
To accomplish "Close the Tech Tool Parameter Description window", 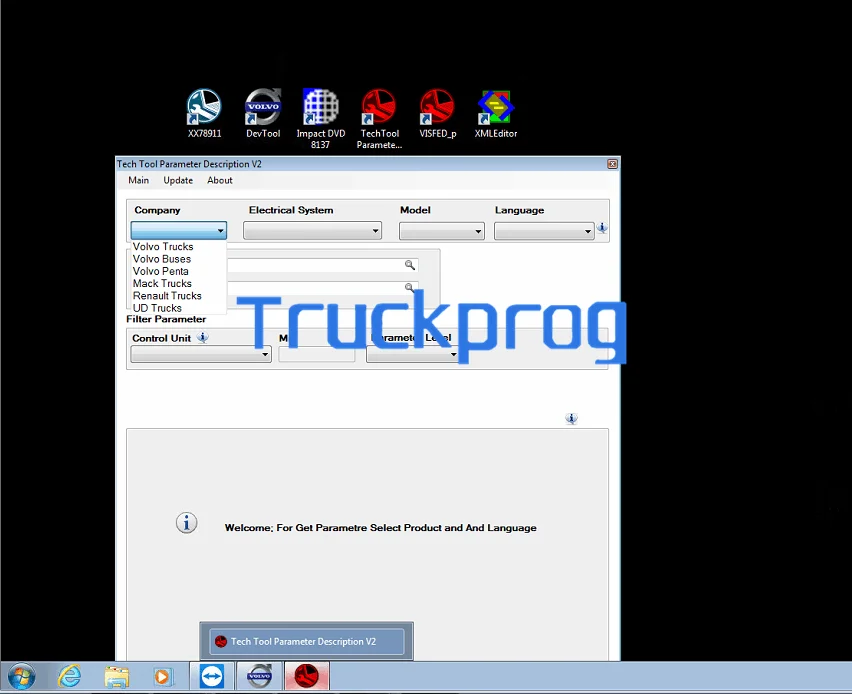I will (x=612, y=164).
